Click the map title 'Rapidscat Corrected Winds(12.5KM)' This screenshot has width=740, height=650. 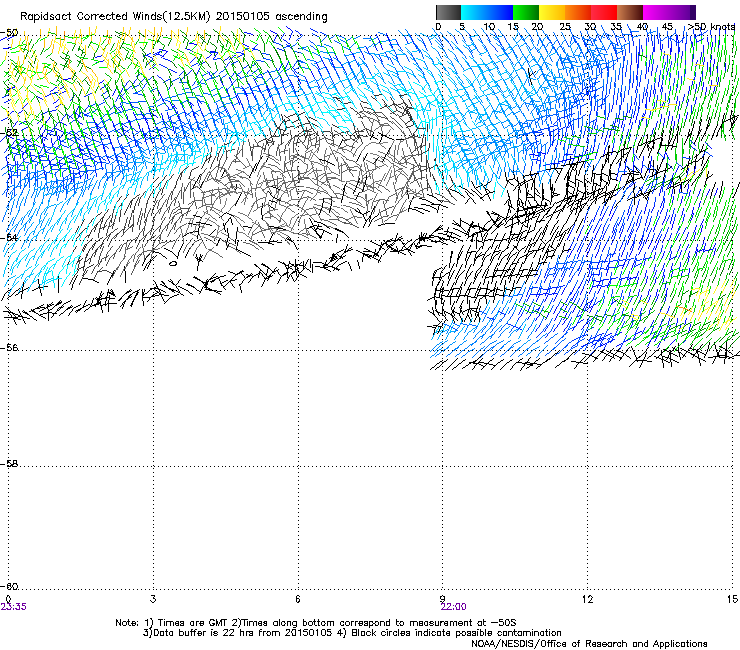pyautogui.click(x=115, y=17)
